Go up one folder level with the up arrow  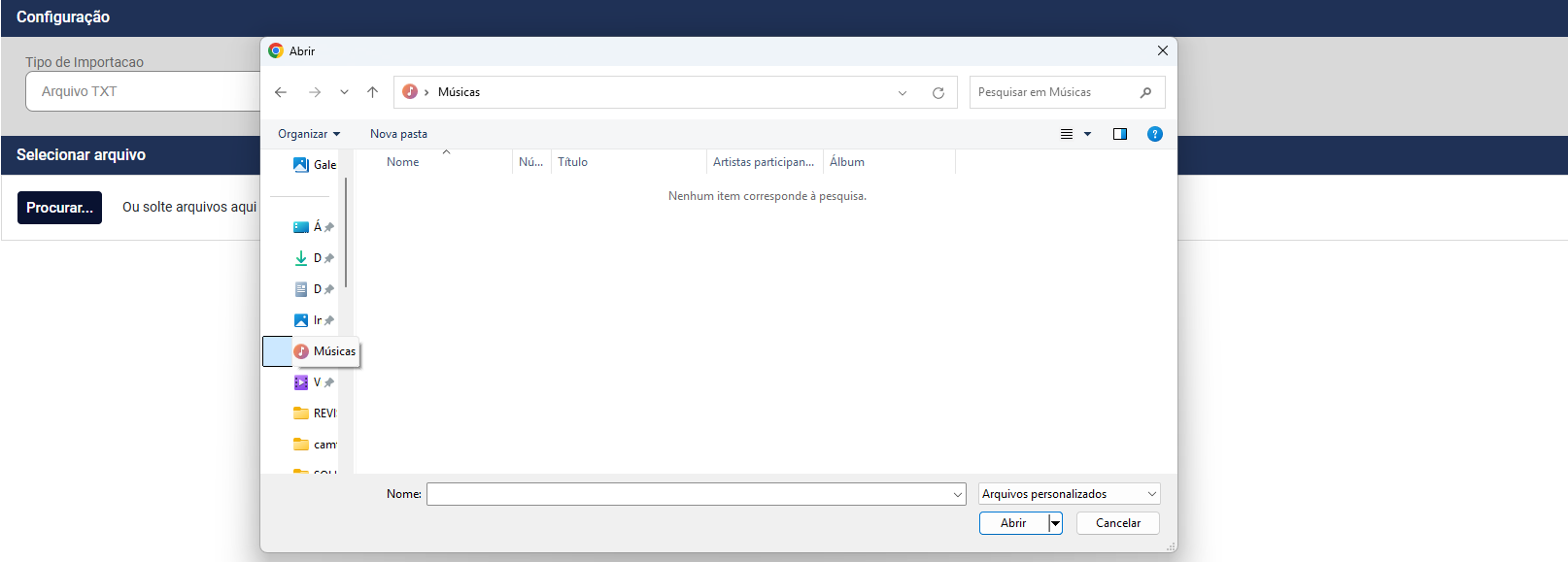pos(372,92)
